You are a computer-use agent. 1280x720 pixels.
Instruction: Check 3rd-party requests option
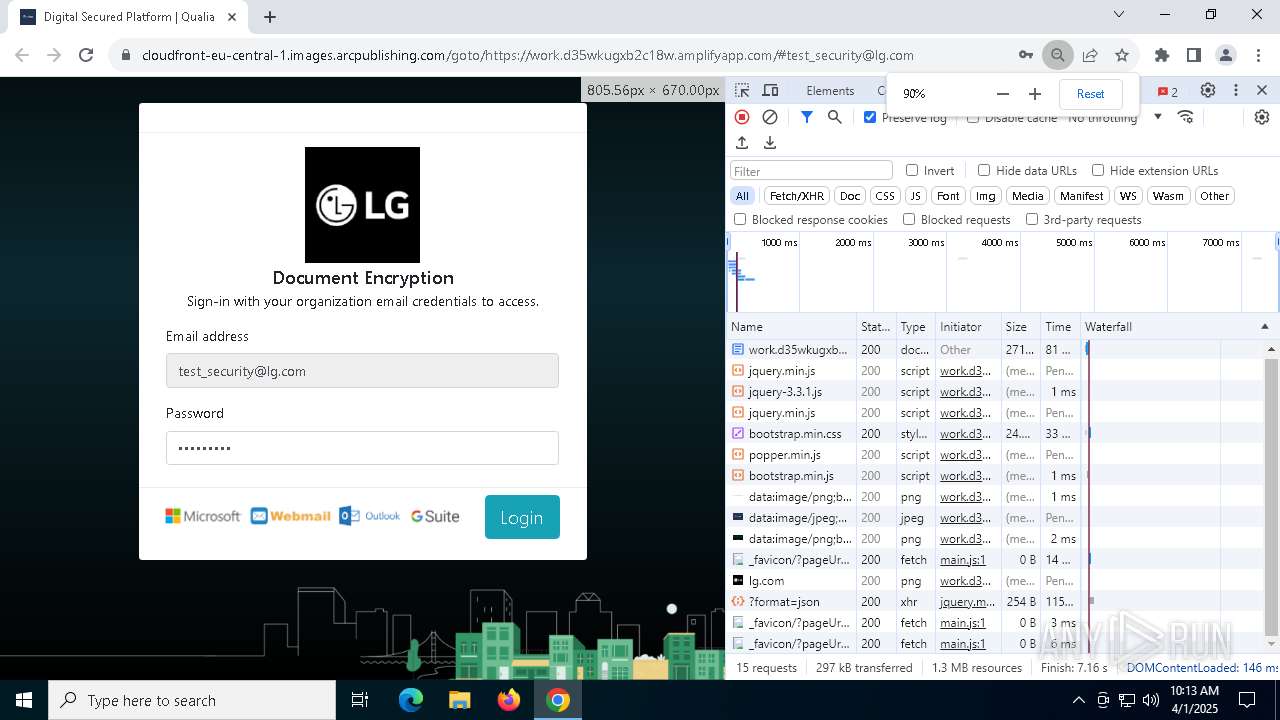pyautogui.click(x=1032, y=219)
